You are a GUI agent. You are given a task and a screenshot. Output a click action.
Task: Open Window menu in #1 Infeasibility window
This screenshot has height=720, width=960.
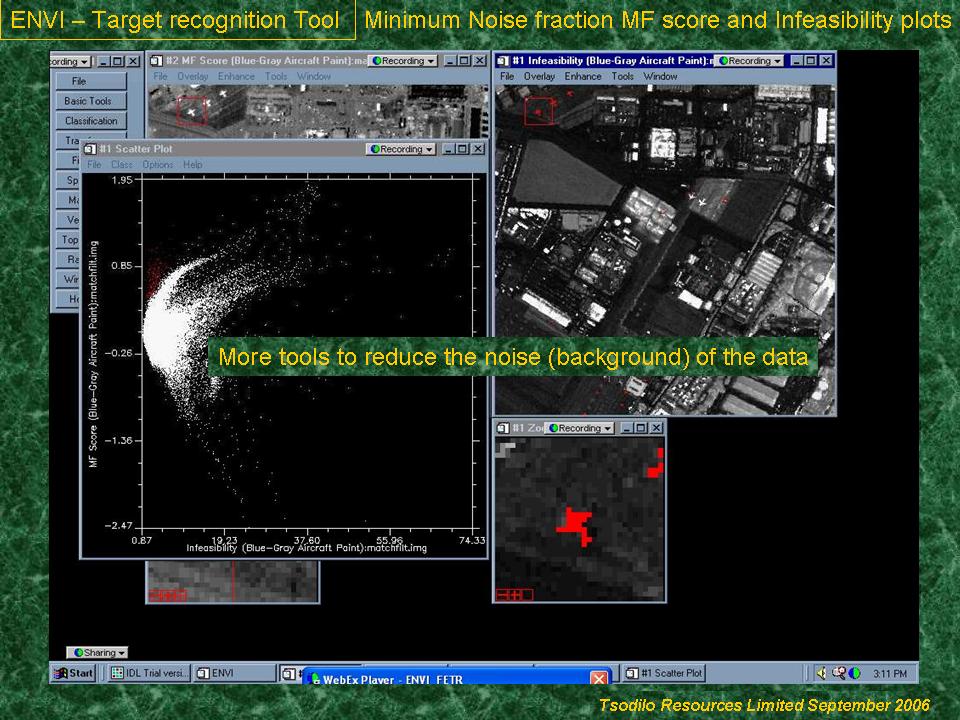point(660,77)
